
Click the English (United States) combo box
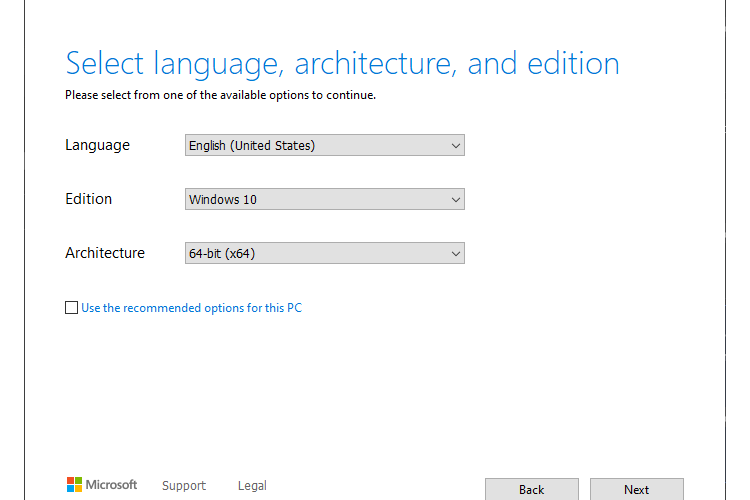tap(325, 145)
